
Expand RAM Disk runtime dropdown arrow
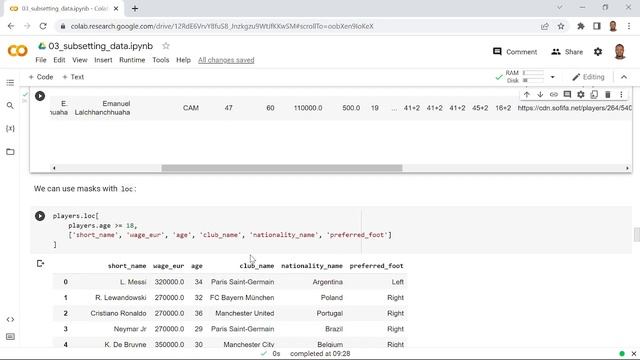point(552,77)
